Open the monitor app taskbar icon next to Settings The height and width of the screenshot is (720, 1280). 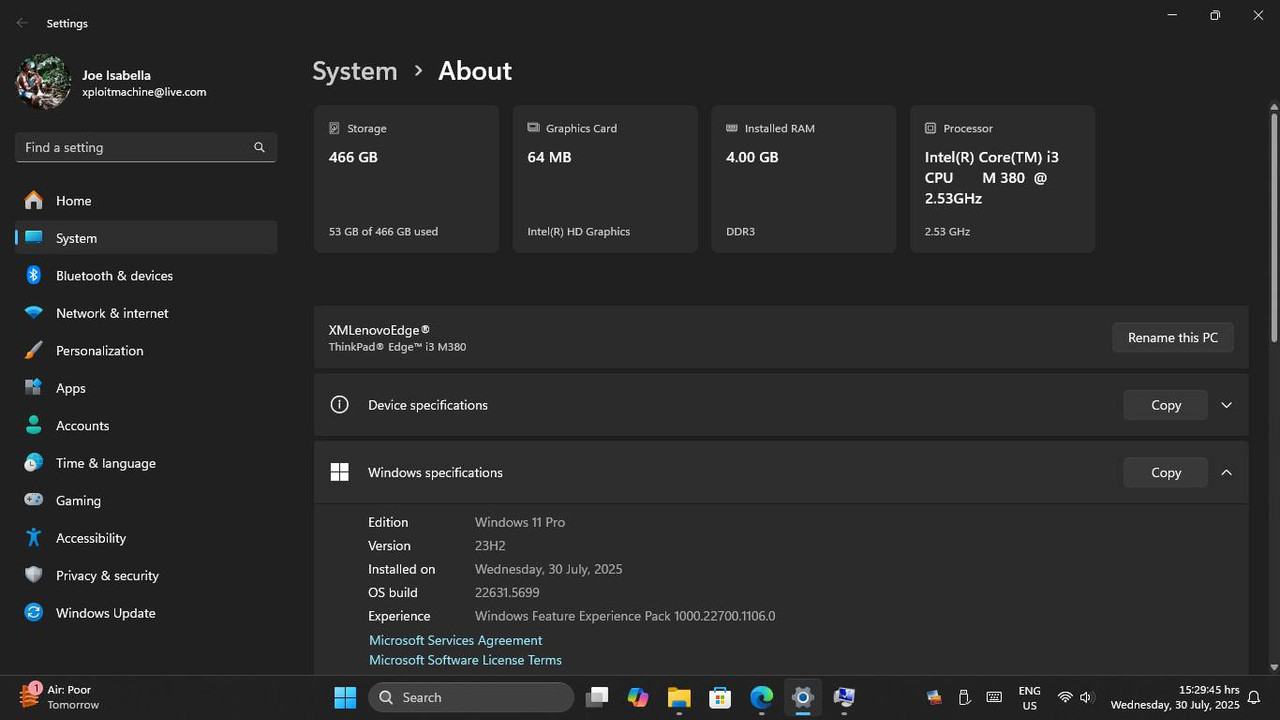844,697
